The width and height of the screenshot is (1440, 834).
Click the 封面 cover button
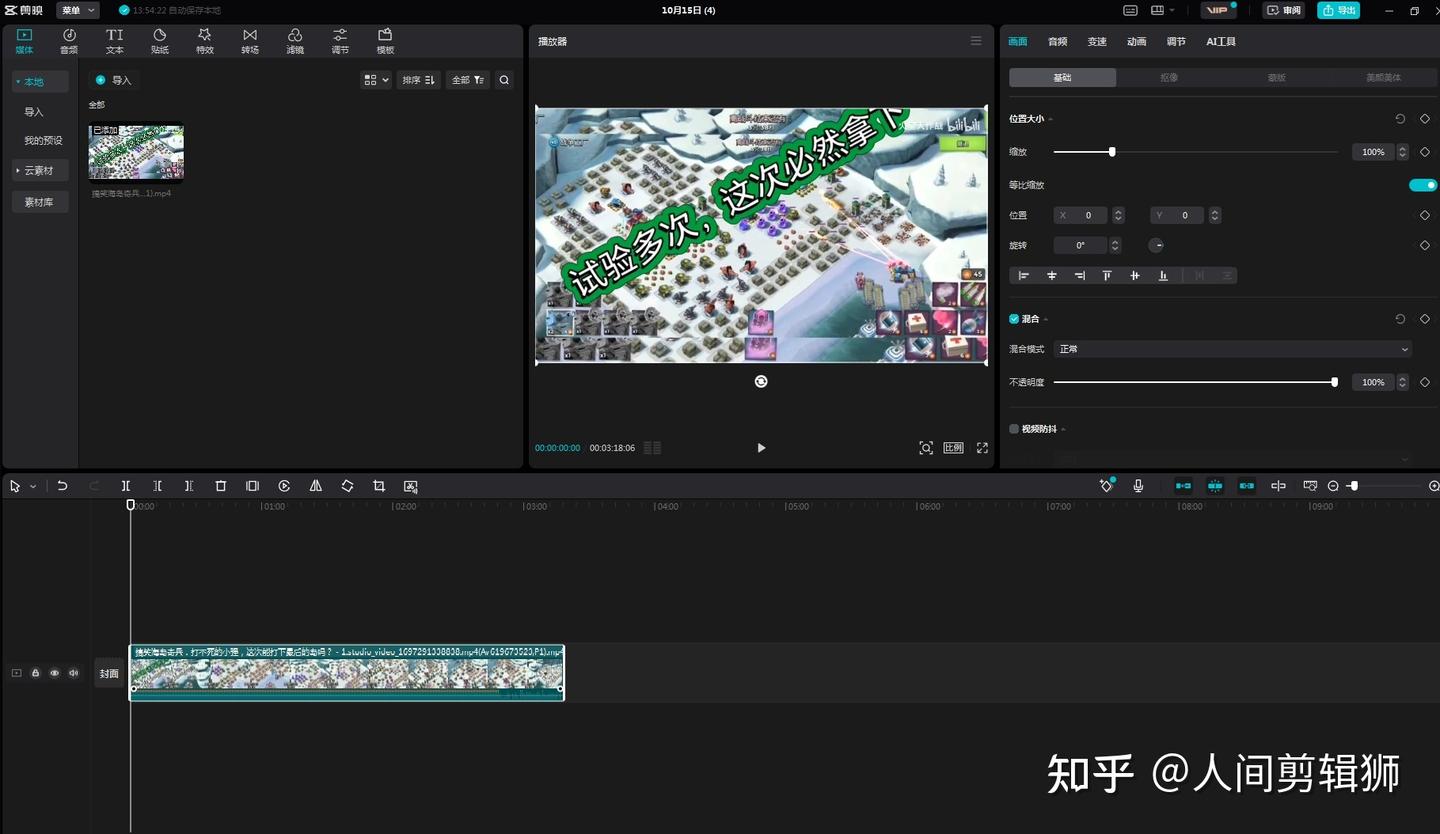pos(109,674)
